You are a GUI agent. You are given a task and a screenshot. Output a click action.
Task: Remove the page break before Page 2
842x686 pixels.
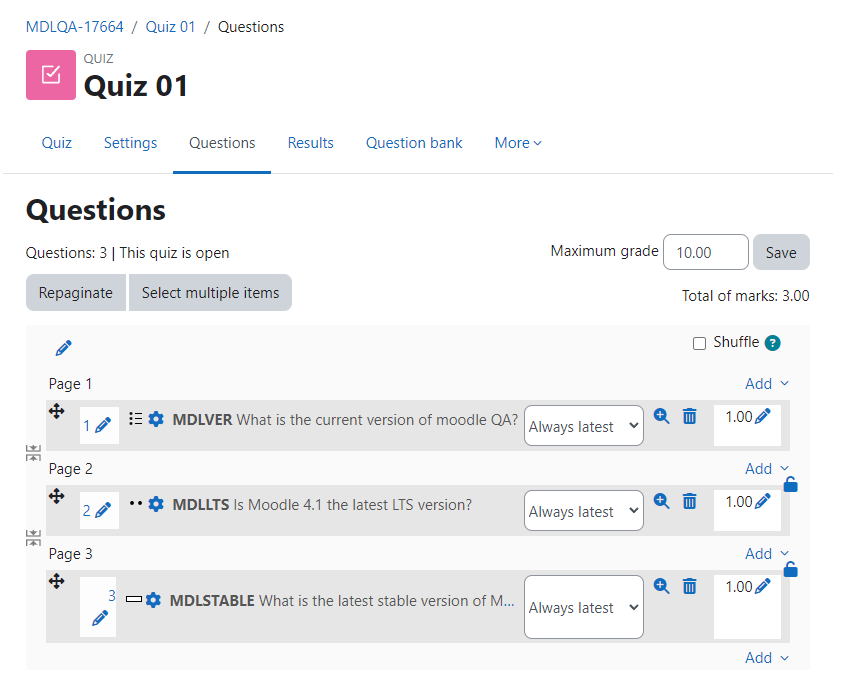point(33,453)
